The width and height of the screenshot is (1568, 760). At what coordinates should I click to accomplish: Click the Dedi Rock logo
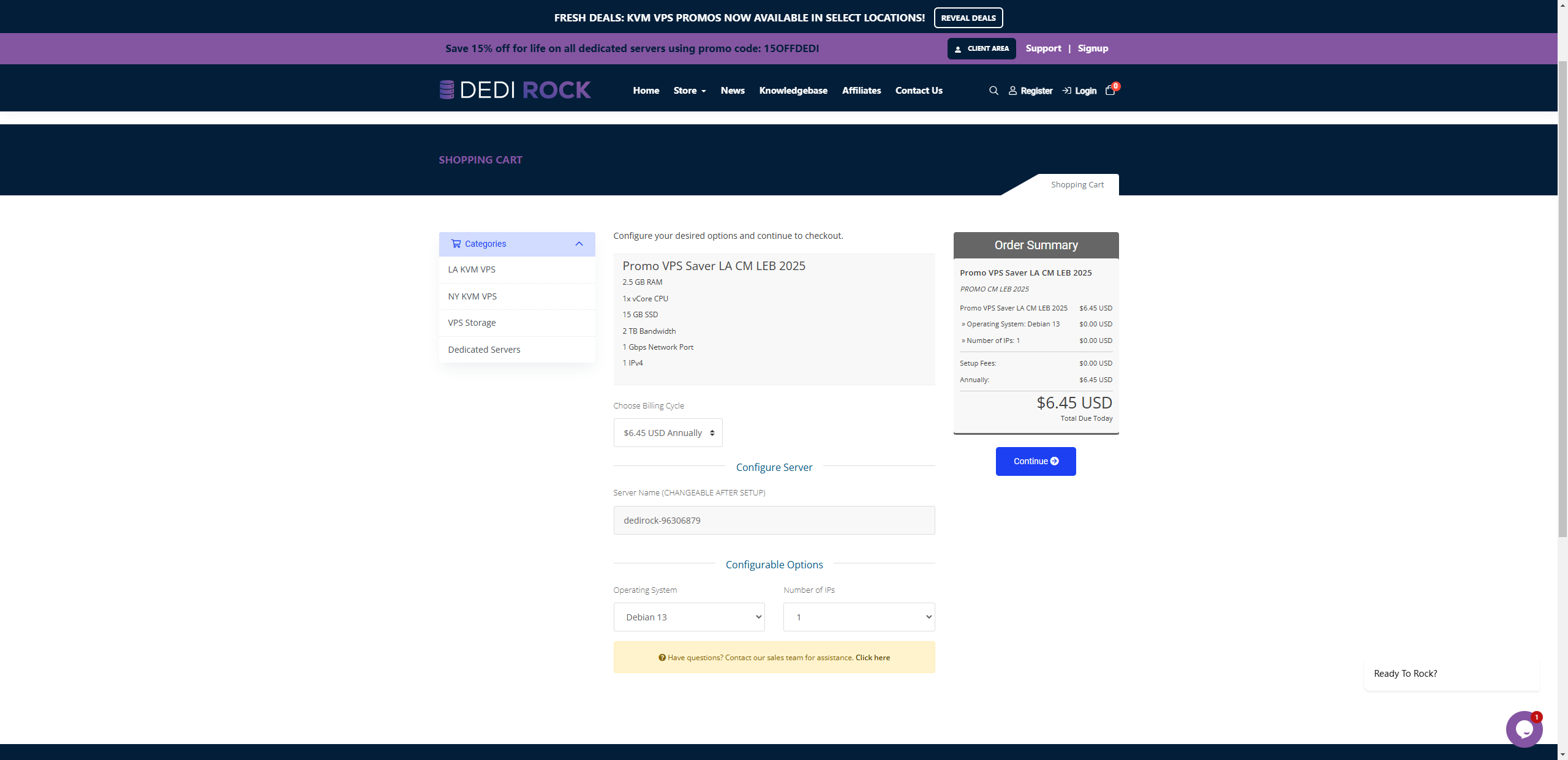coord(515,90)
